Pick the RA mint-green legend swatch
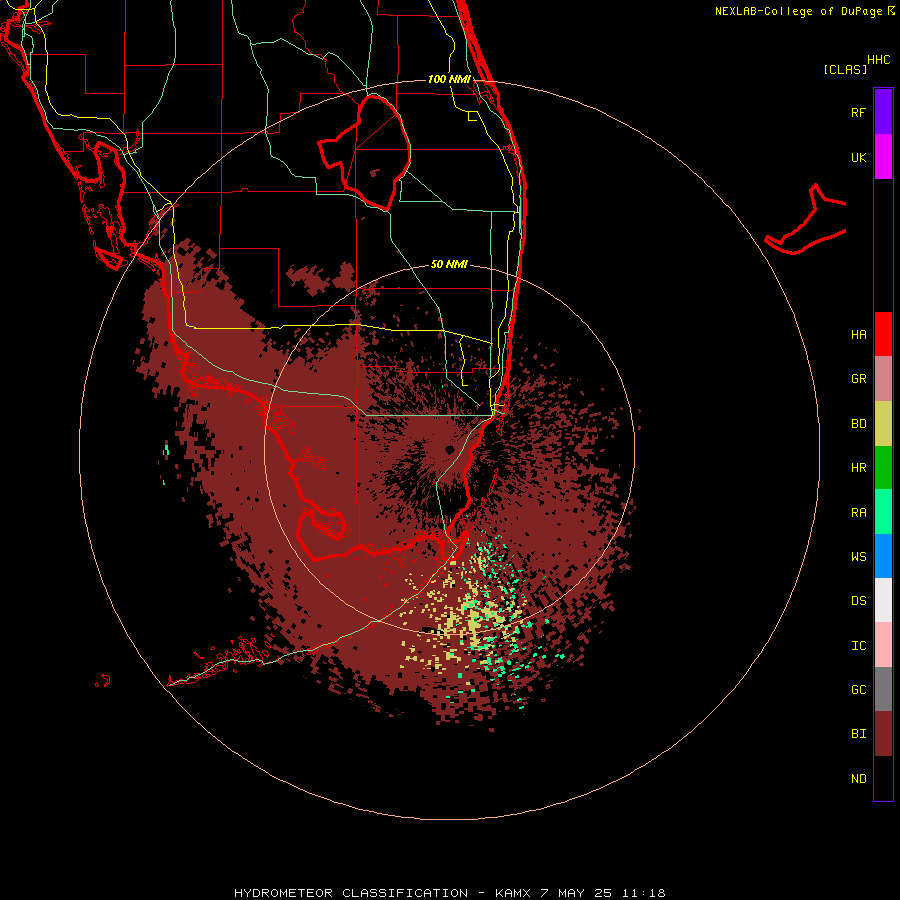Screen dimensions: 900x900 click(x=883, y=512)
